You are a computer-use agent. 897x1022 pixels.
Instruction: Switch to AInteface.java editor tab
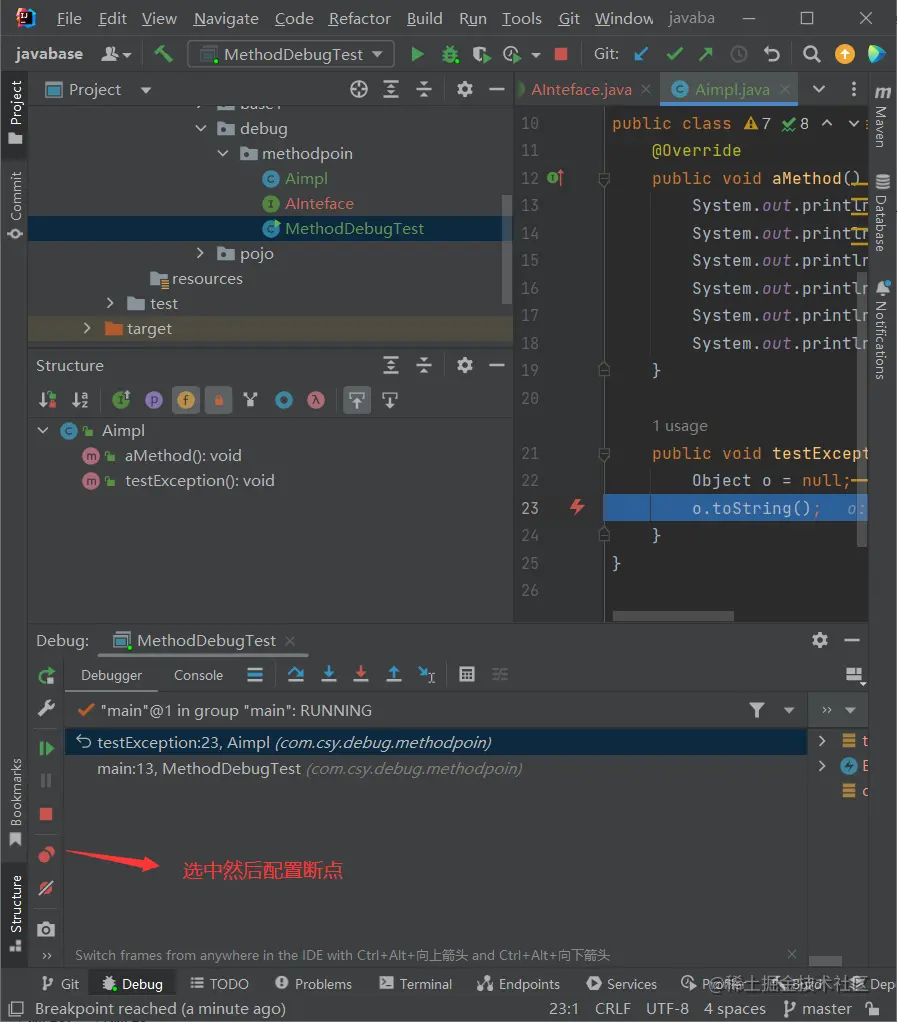pos(581,89)
